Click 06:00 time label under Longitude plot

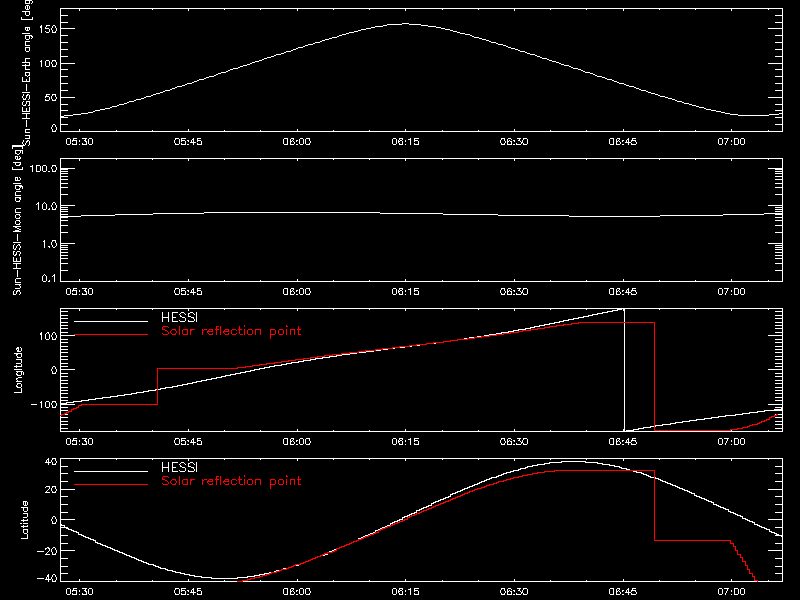click(x=297, y=442)
